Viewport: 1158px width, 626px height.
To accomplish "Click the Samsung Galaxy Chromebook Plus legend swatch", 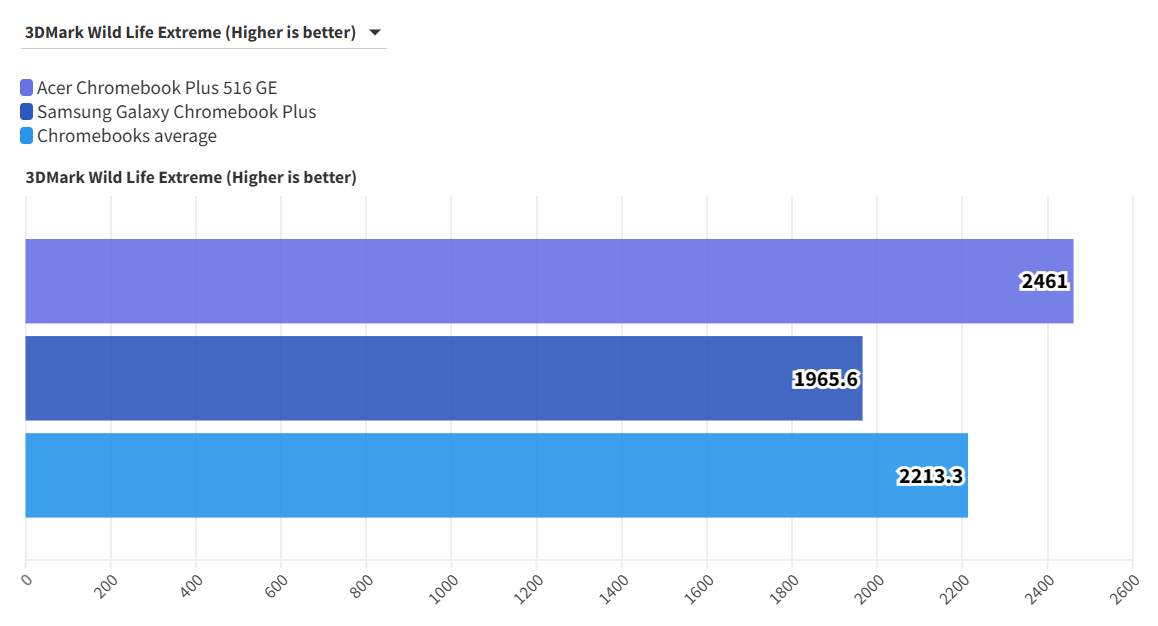I will pyautogui.click(x=27, y=112).
